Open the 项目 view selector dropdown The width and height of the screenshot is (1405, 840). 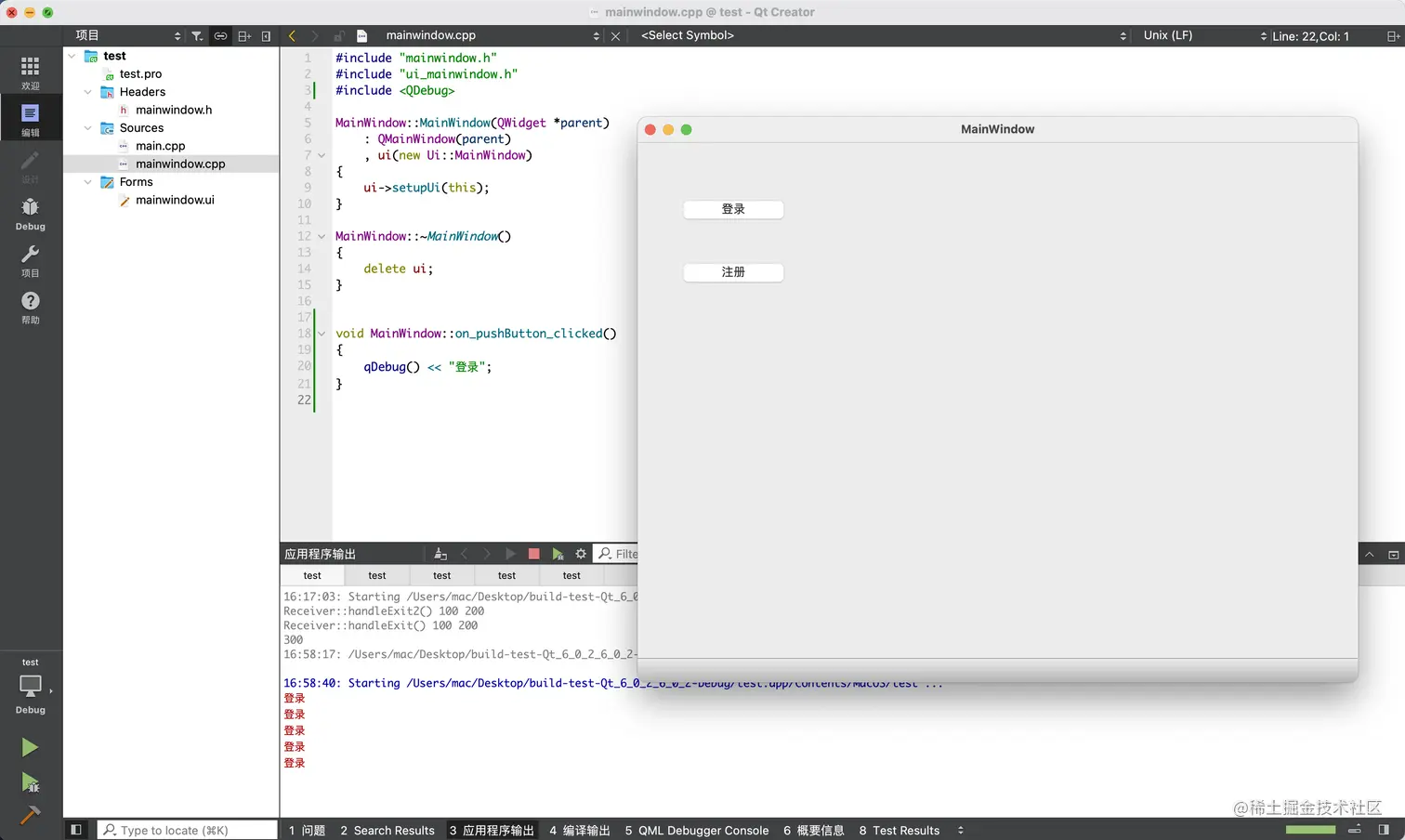pos(127,35)
